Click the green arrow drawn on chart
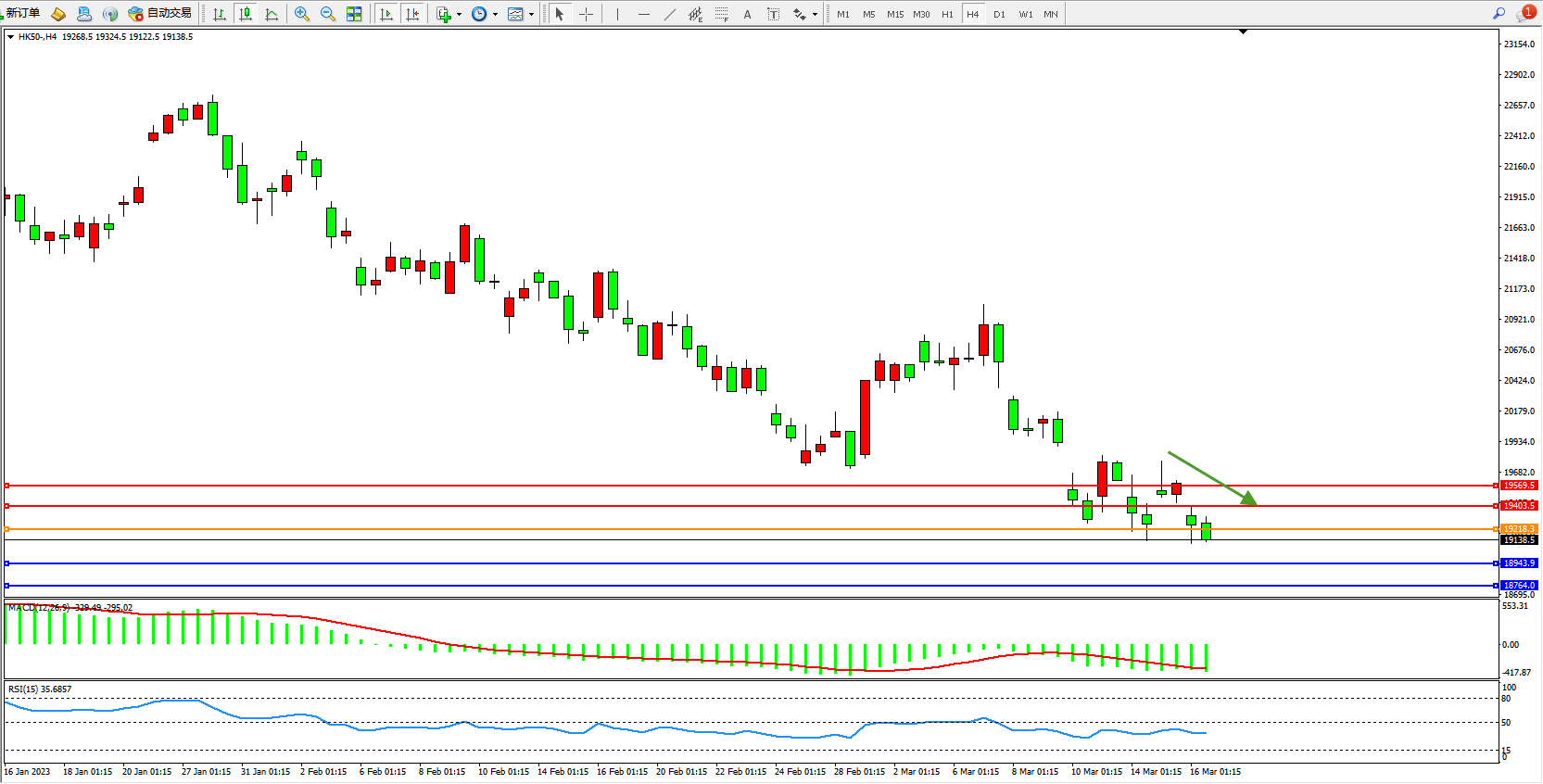This screenshot has width=1543, height=784. (1212, 478)
